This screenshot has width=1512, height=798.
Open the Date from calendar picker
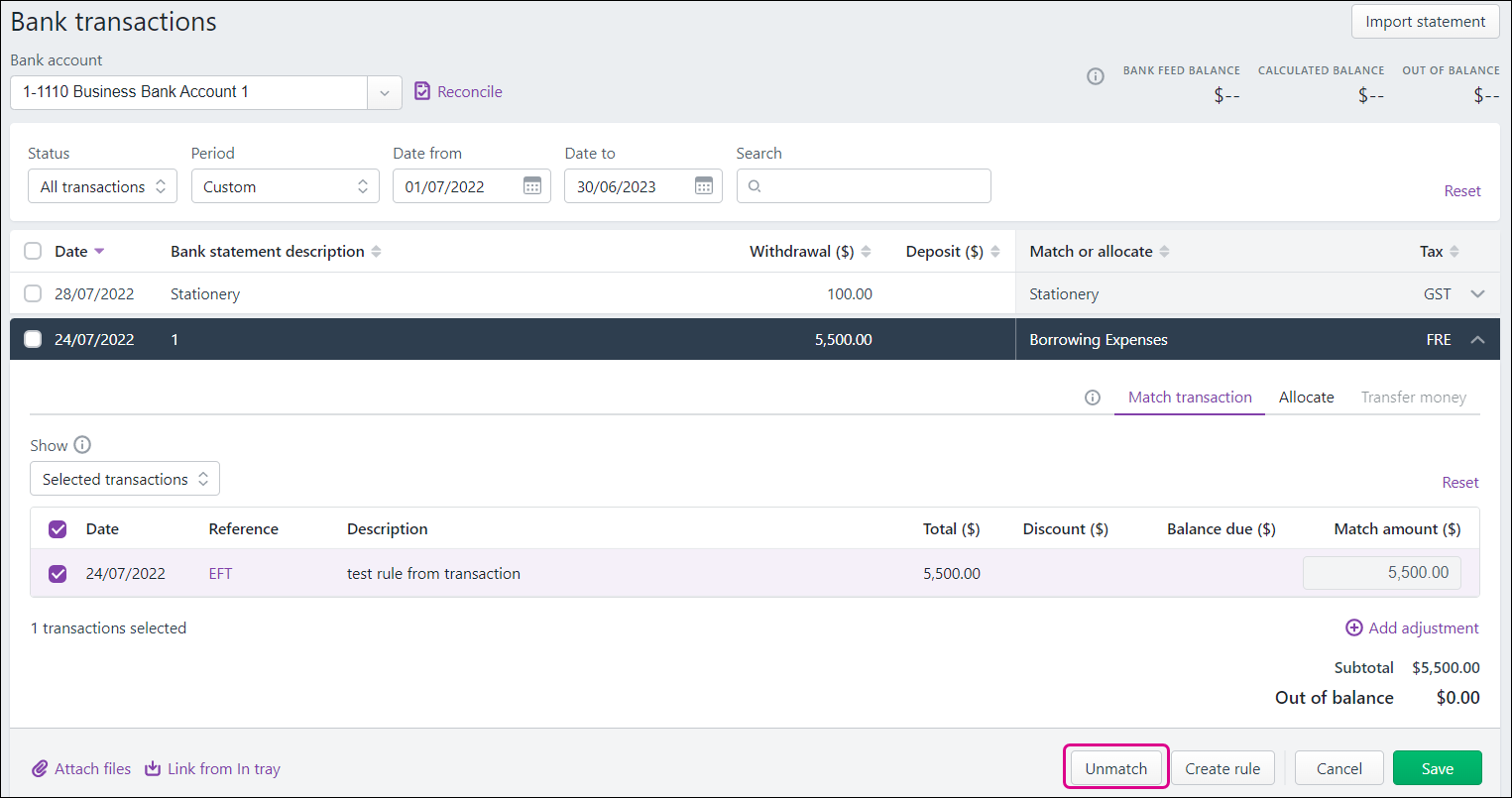532,186
